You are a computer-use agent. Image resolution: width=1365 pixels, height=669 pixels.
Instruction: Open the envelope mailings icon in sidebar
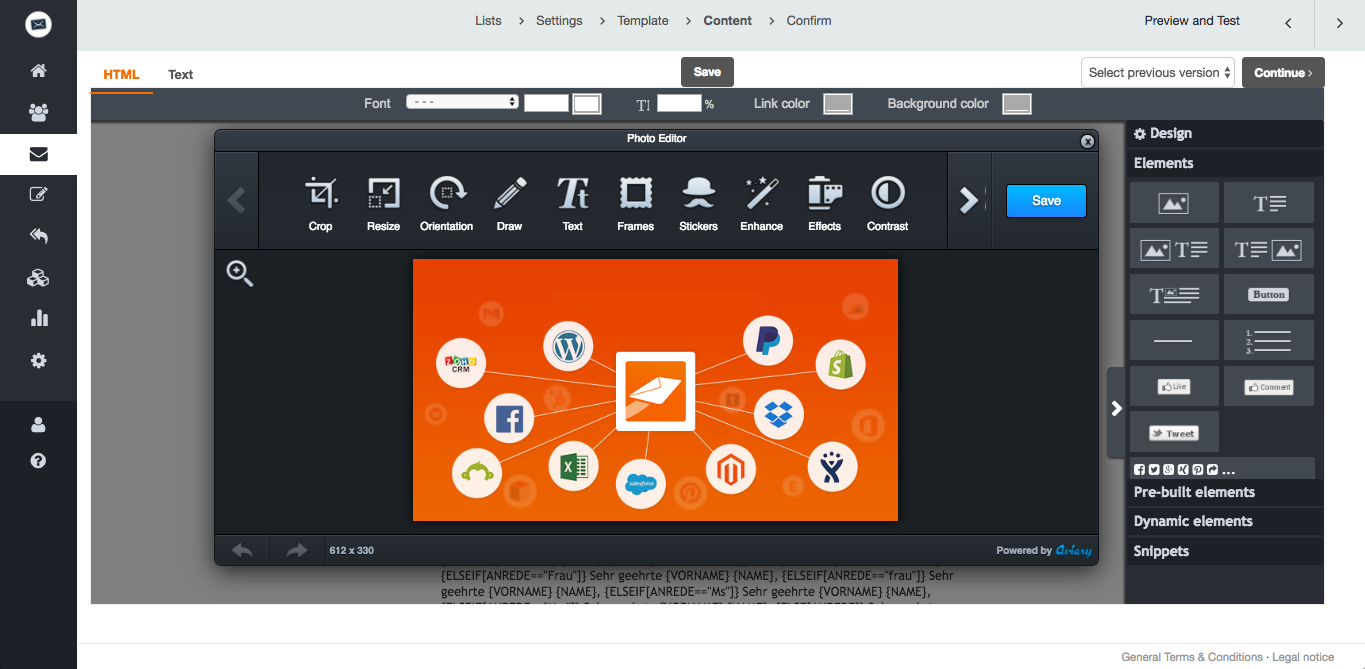[x=38, y=154]
